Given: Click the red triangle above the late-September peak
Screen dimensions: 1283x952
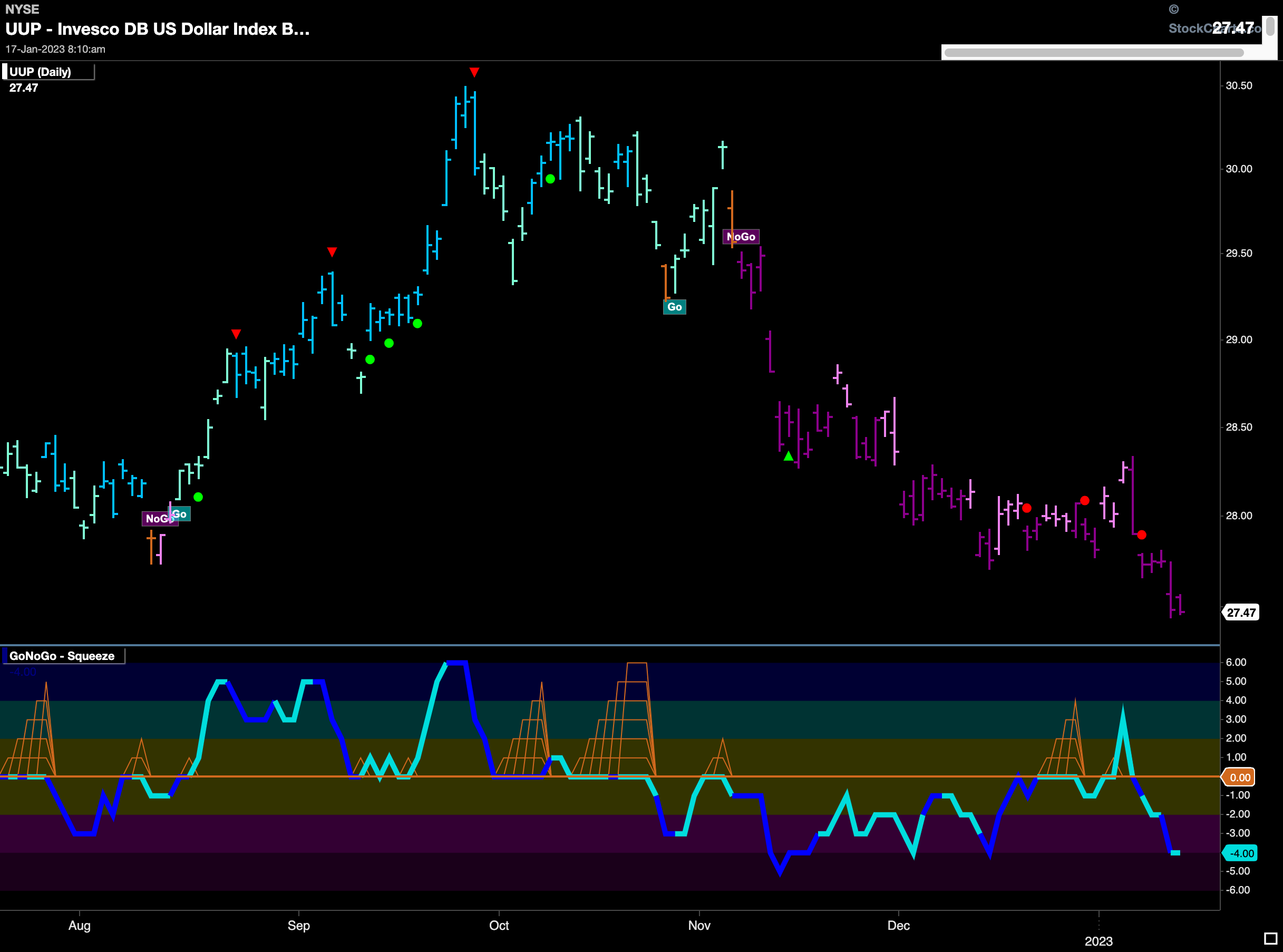Looking at the screenshot, I should [x=474, y=72].
